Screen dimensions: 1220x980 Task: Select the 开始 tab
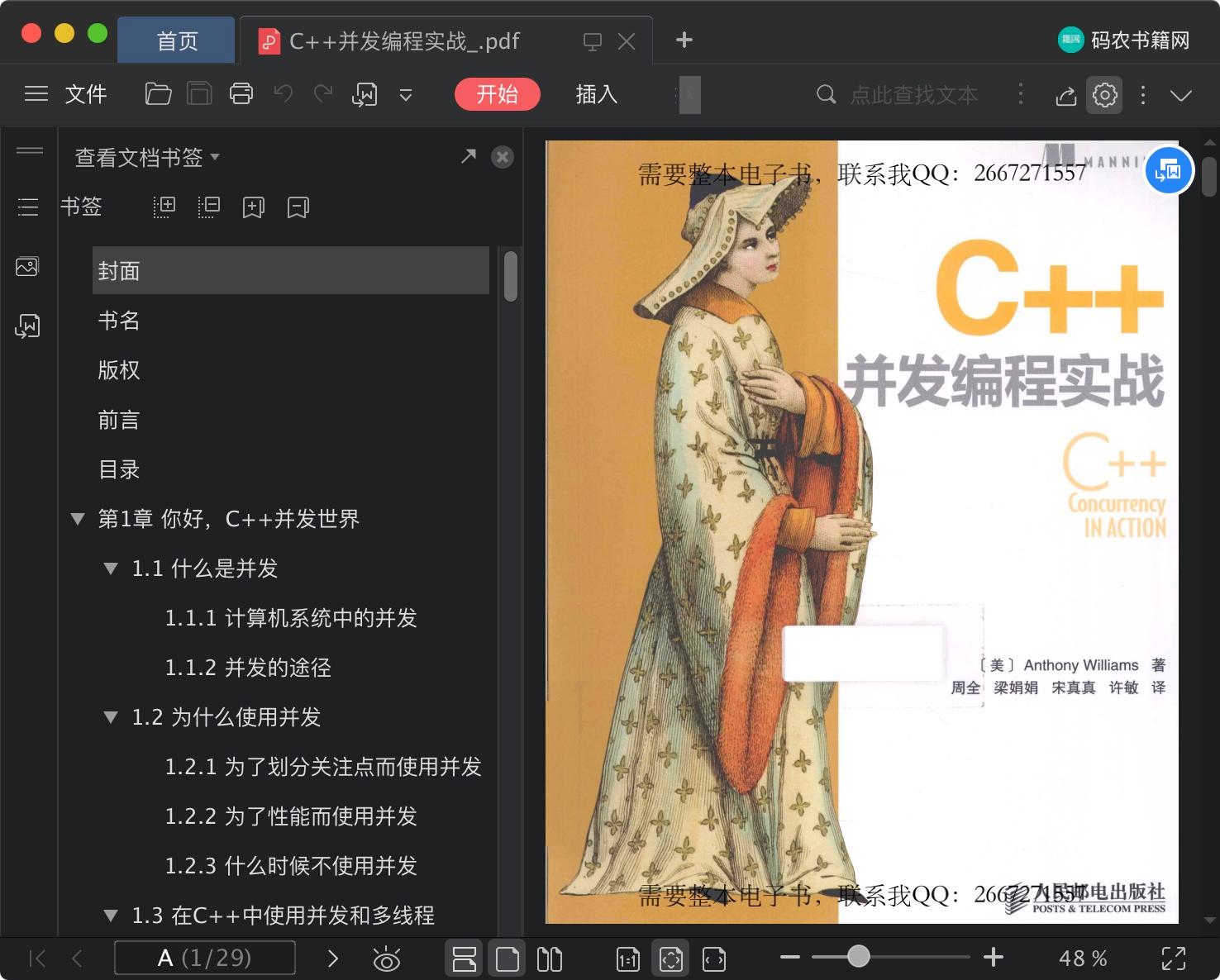coord(497,94)
